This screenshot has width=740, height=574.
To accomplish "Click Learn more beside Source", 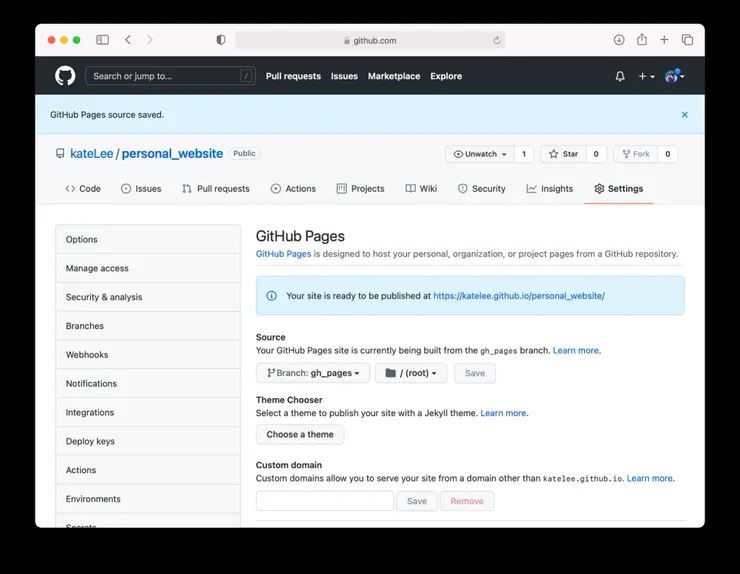I will pos(576,350).
